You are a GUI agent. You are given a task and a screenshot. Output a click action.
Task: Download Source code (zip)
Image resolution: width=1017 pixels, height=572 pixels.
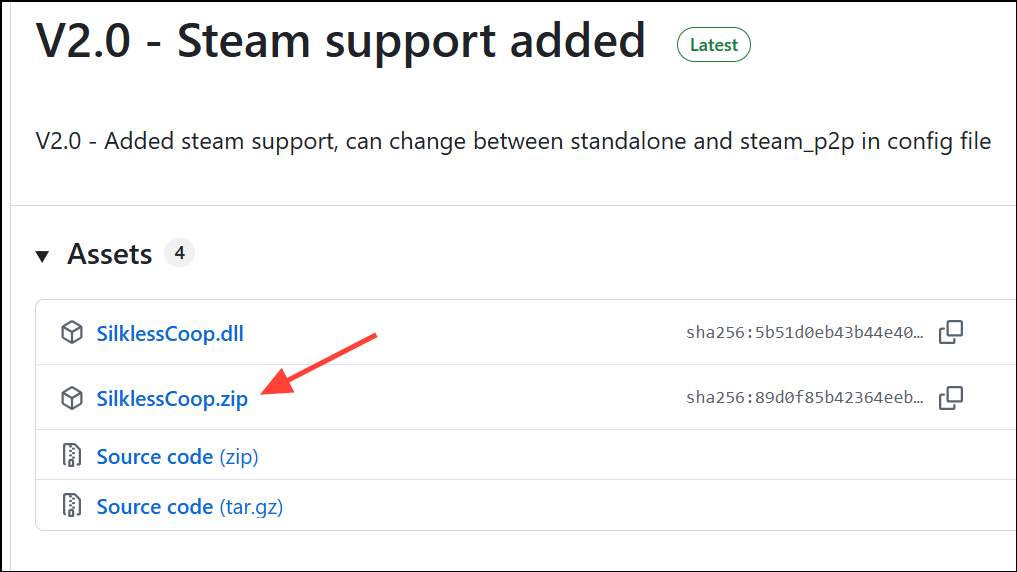pyautogui.click(x=177, y=457)
